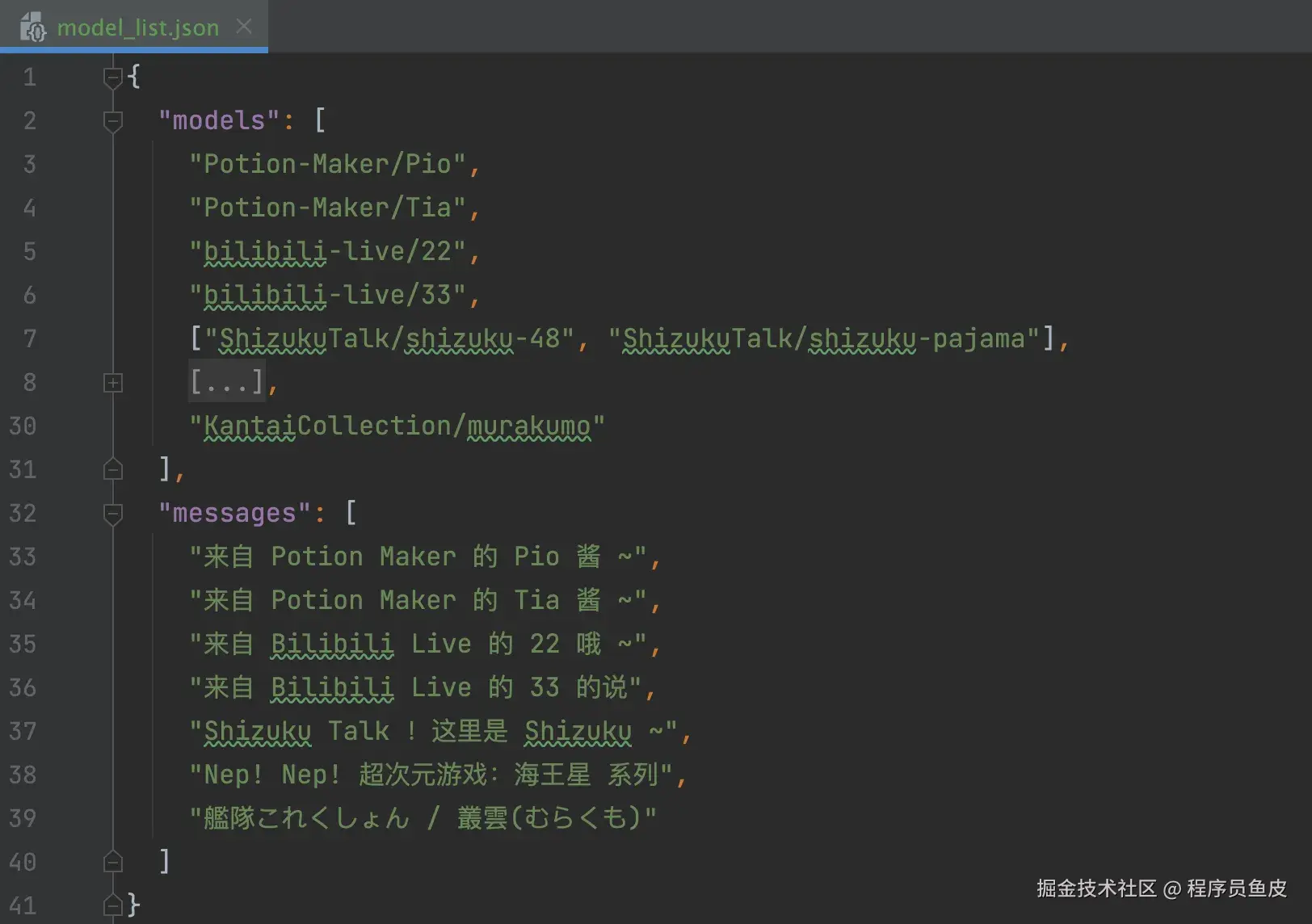The height and width of the screenshot is (924, 1312).
Task: Click the Nep! Nep! message string
Action: (431, 775)
